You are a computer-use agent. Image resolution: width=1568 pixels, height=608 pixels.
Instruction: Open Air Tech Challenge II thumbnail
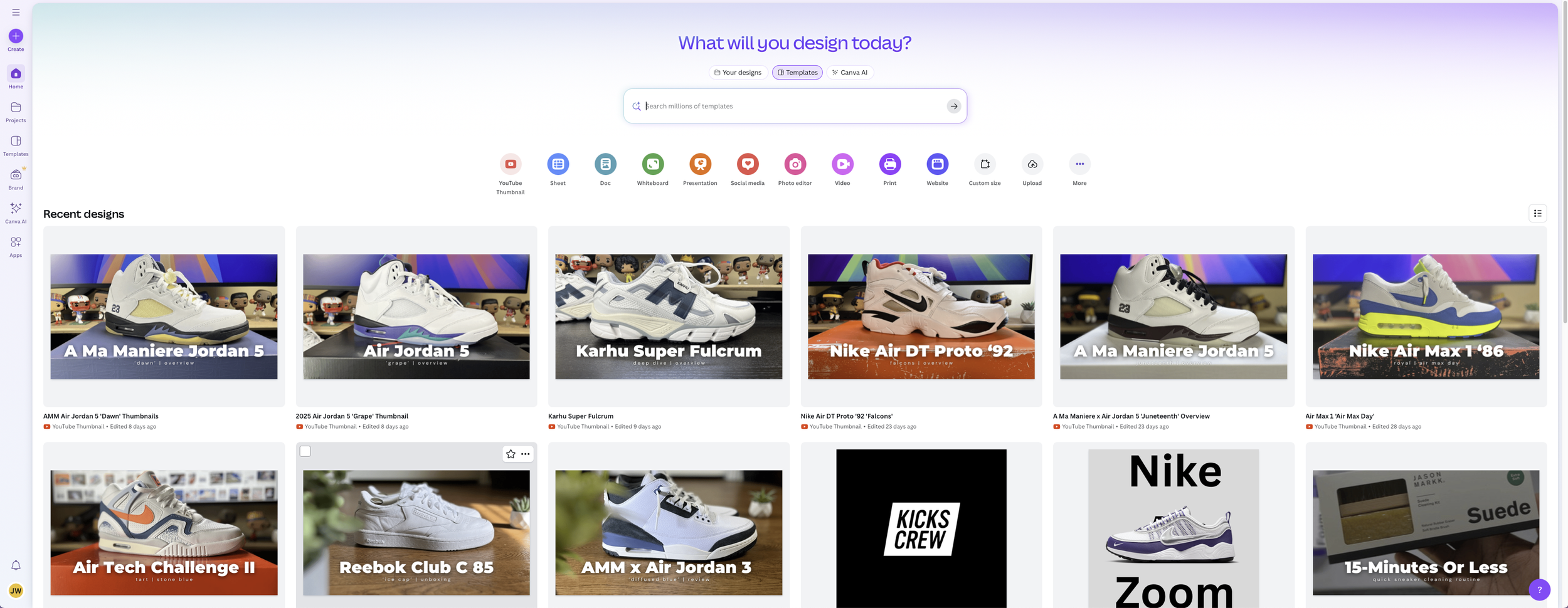[164, 525]
